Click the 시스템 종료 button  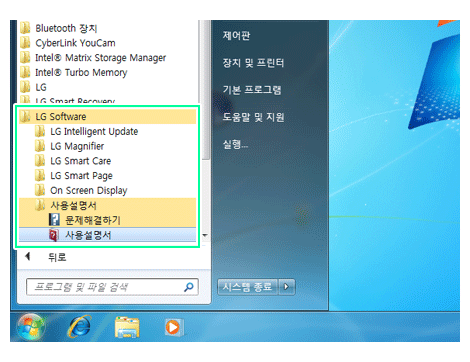[x=247, y=287]
